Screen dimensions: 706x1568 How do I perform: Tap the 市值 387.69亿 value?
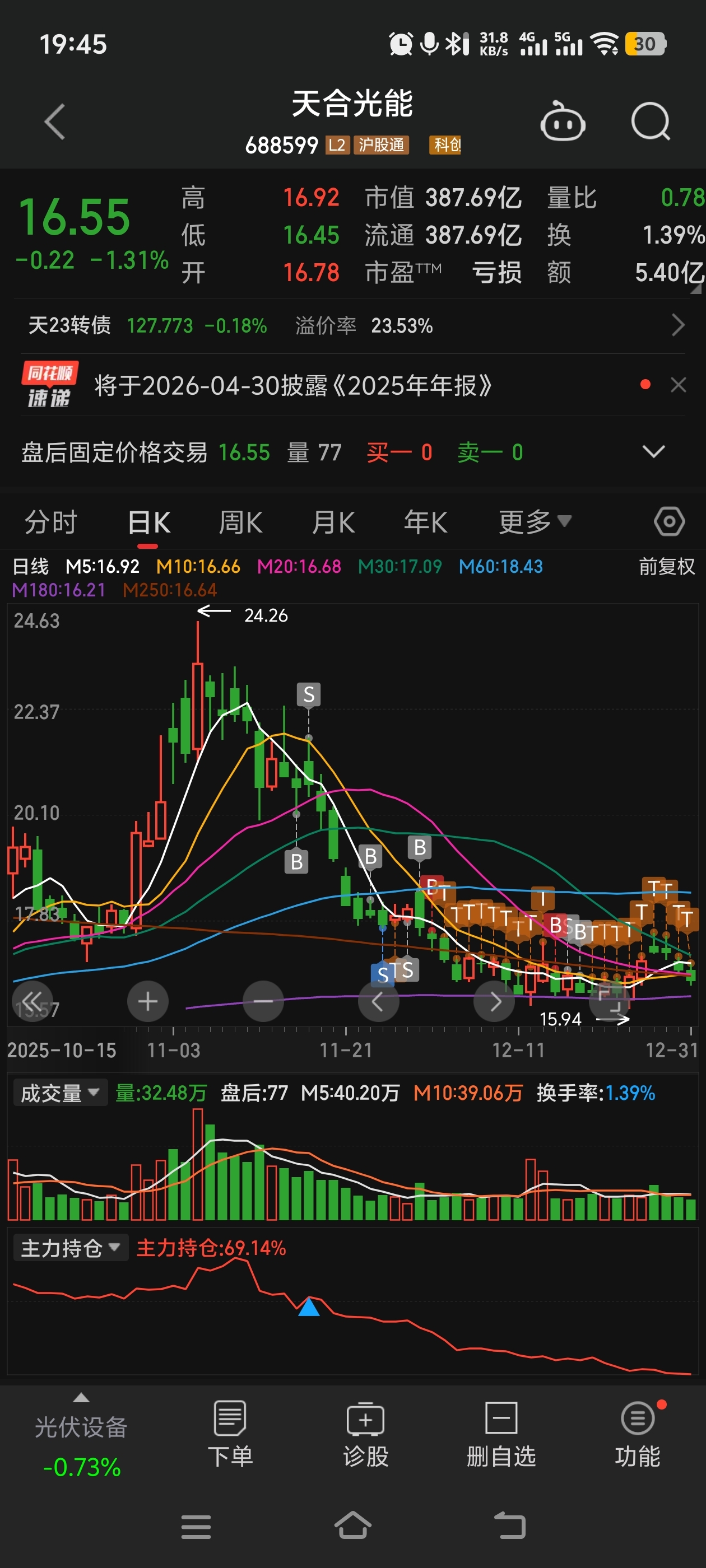443,198
